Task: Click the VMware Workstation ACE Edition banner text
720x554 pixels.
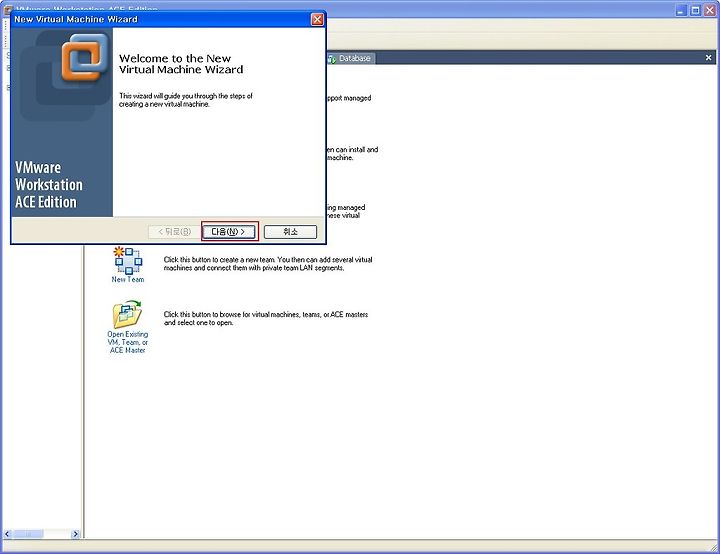Action: tap(49, 185)
